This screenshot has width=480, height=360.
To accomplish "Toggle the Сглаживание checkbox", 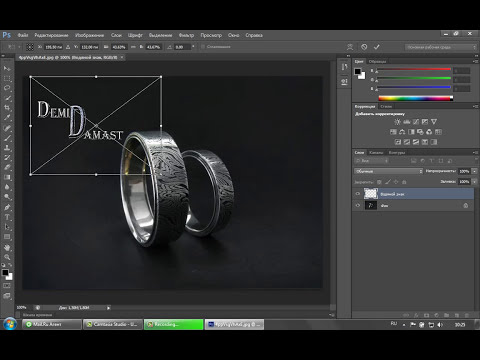I will (x=202, y=47).
